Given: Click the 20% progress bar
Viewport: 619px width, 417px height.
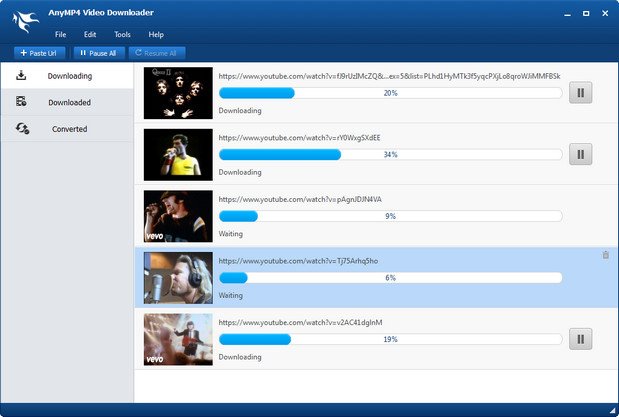Looking at the screenshot, I should (390, 93).
